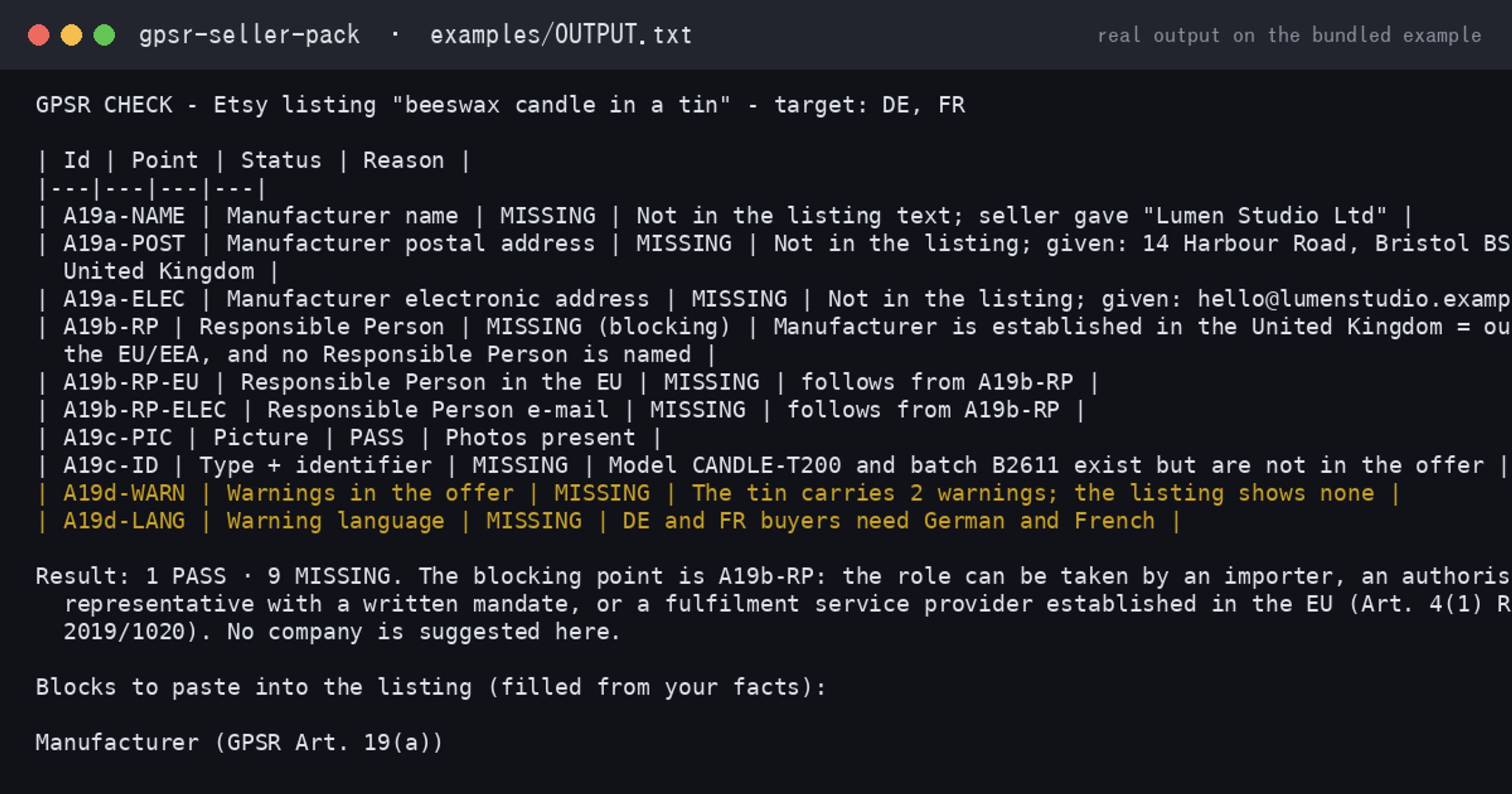Click the 'MISSING (blocking)' status text
This screenshot has height=794, width=1512.
coord(608,327)
